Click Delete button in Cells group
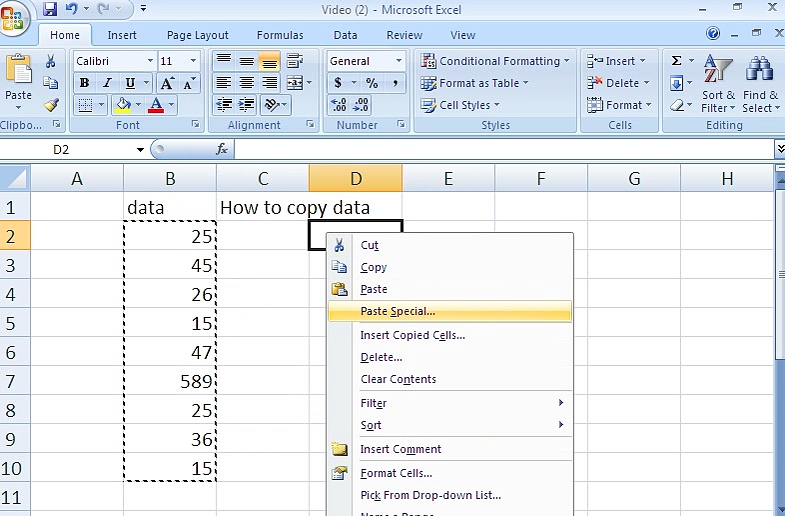The height and width of the screenshot is (516, 785). tap(618, 83)
